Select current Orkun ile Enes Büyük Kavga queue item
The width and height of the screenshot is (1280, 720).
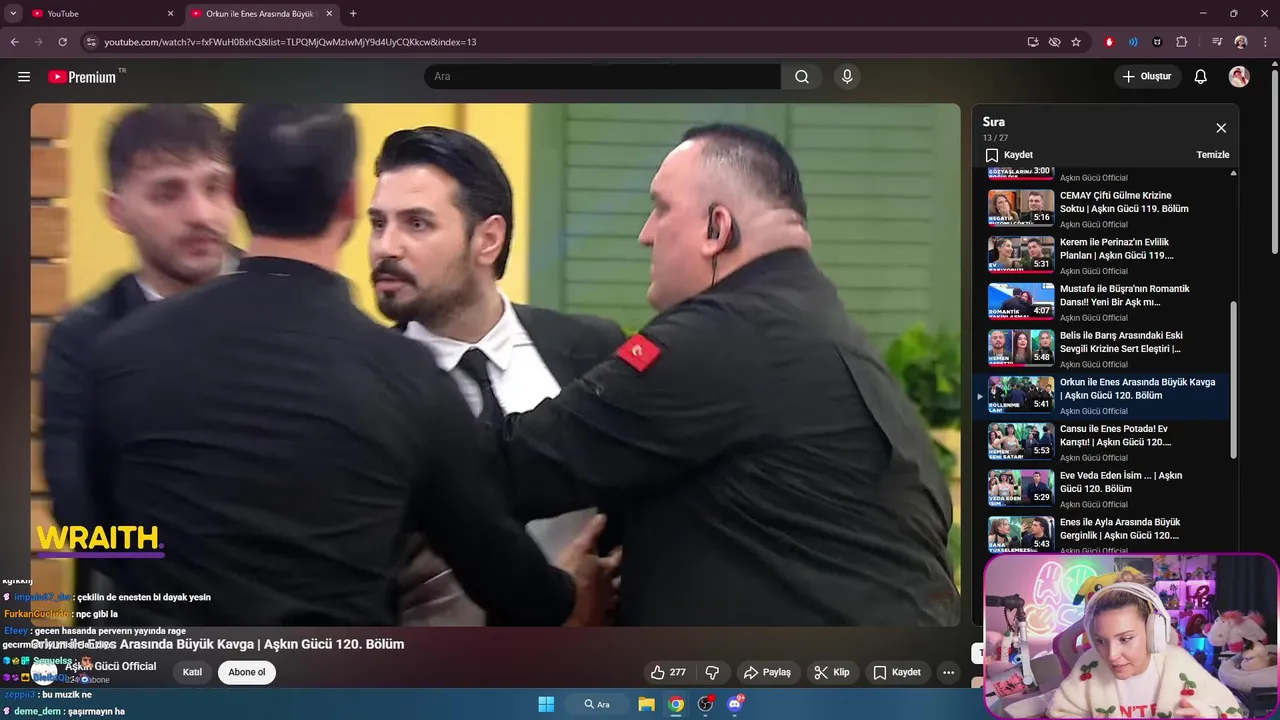(1101, 395)
